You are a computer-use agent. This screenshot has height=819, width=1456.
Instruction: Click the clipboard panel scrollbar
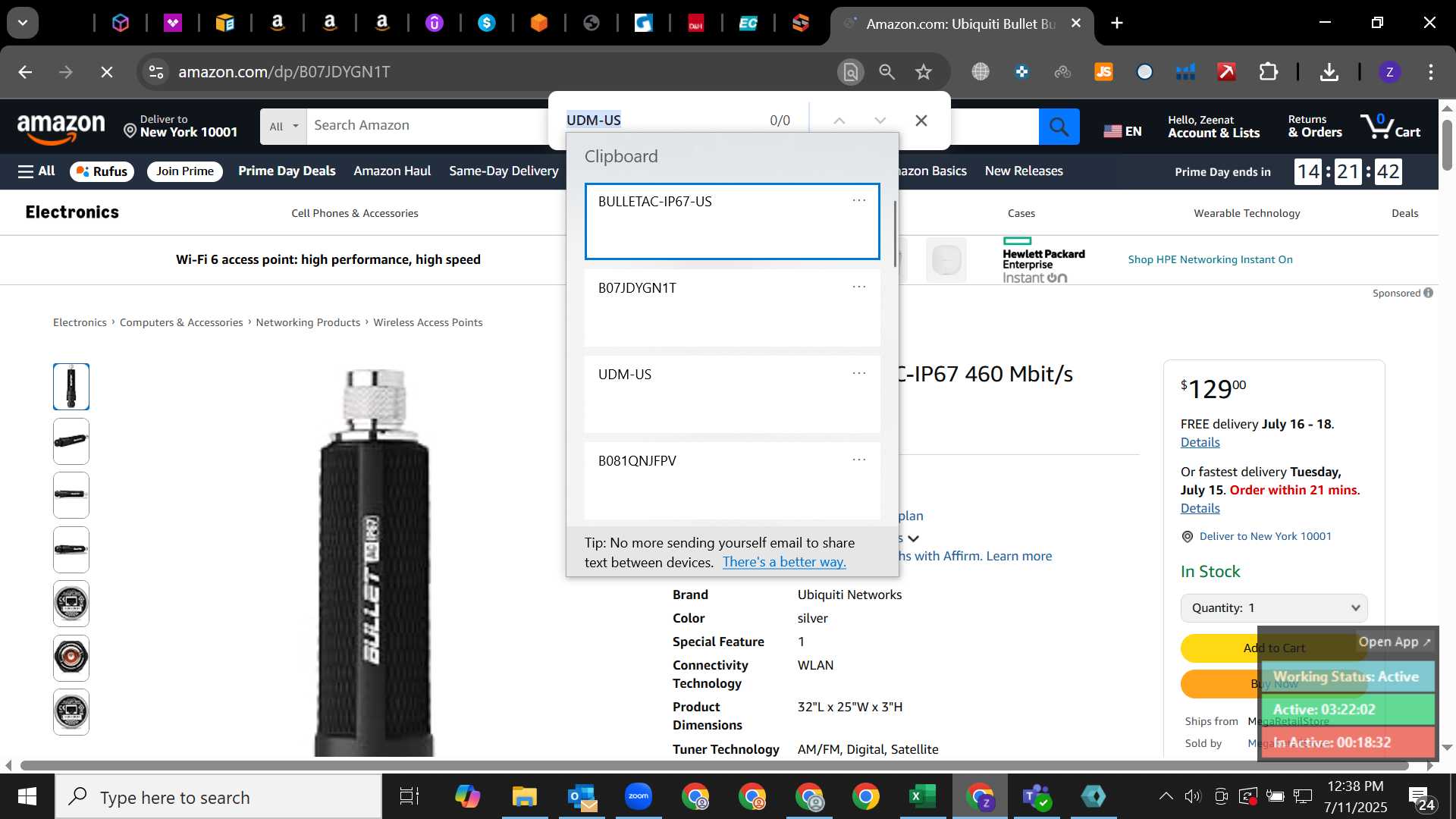tap(895, 234)
